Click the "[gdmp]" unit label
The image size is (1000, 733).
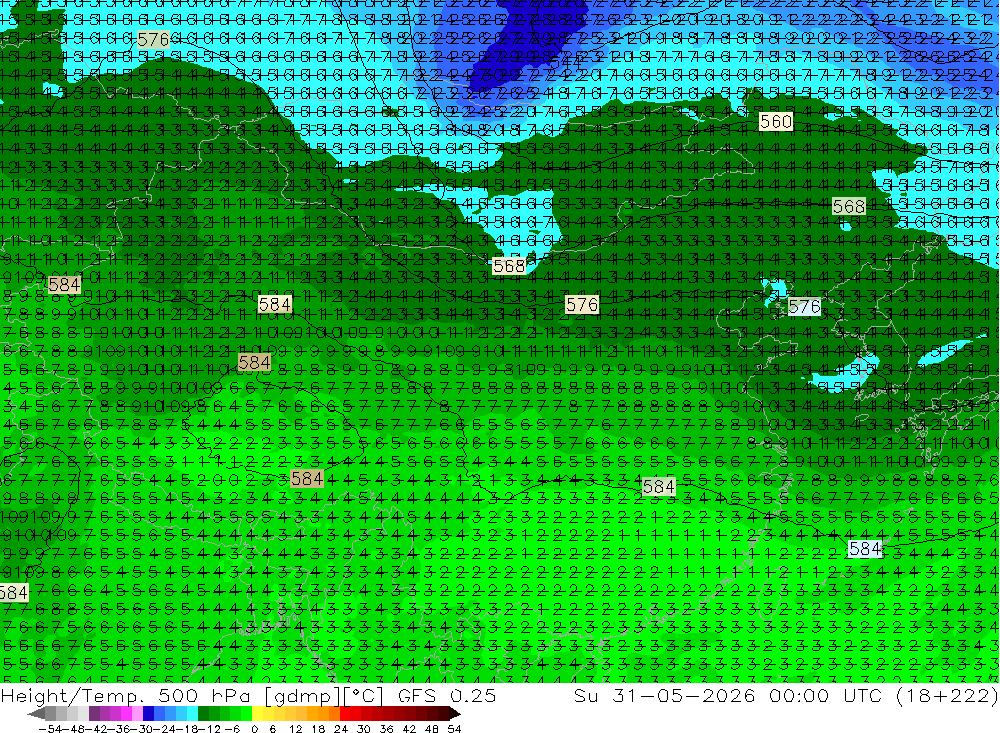pyautogui.click(x=304, y=696)
